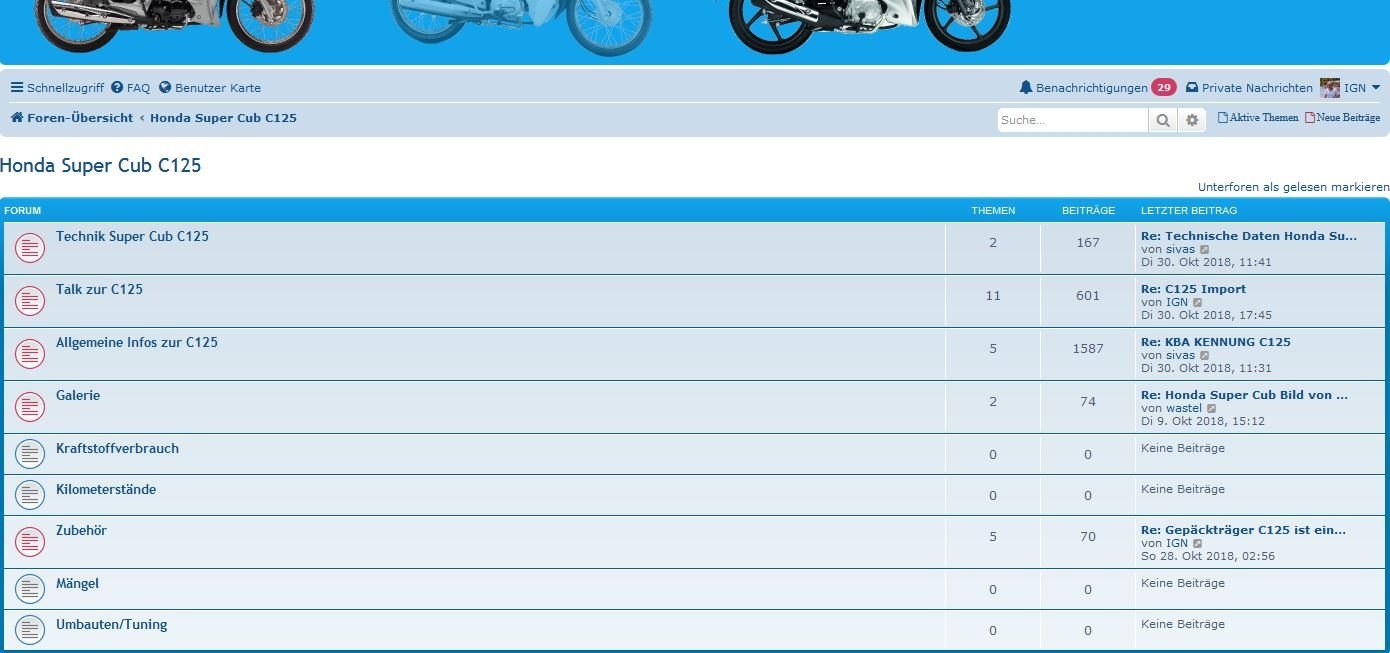Open advanced search gear icon

point(1191,120)
